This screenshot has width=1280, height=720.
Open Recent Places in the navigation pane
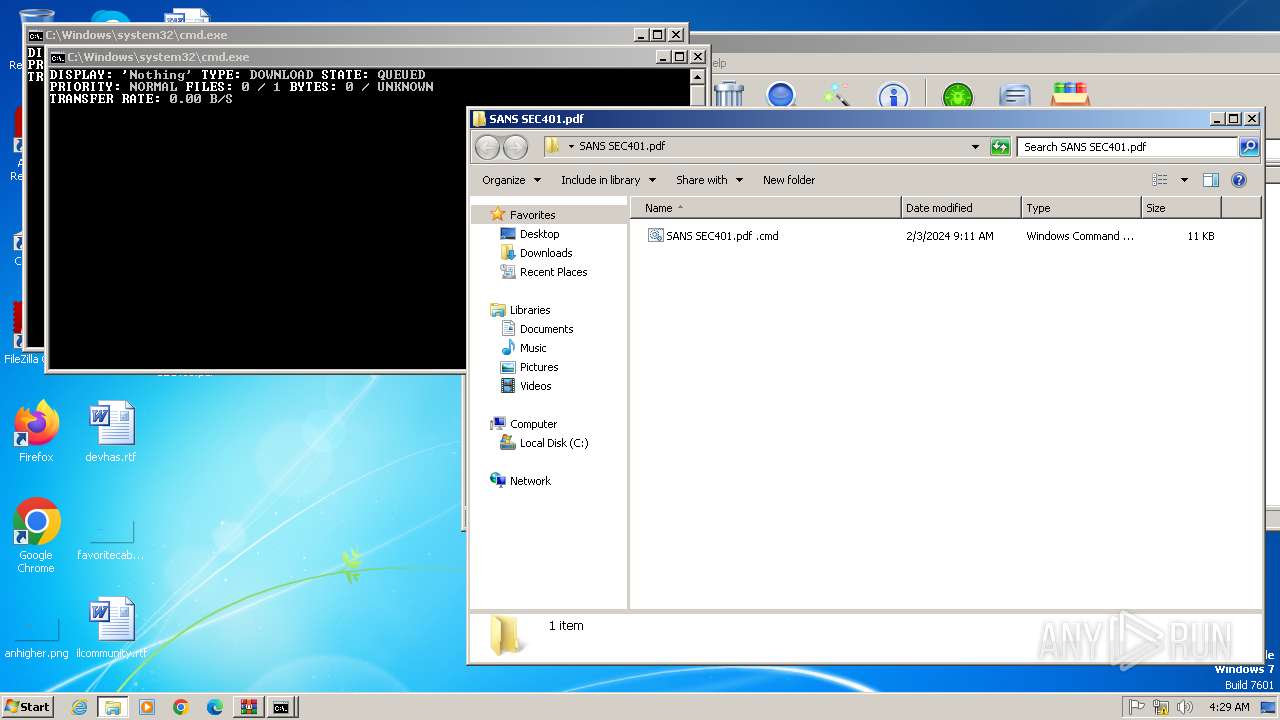coord(553,272)
